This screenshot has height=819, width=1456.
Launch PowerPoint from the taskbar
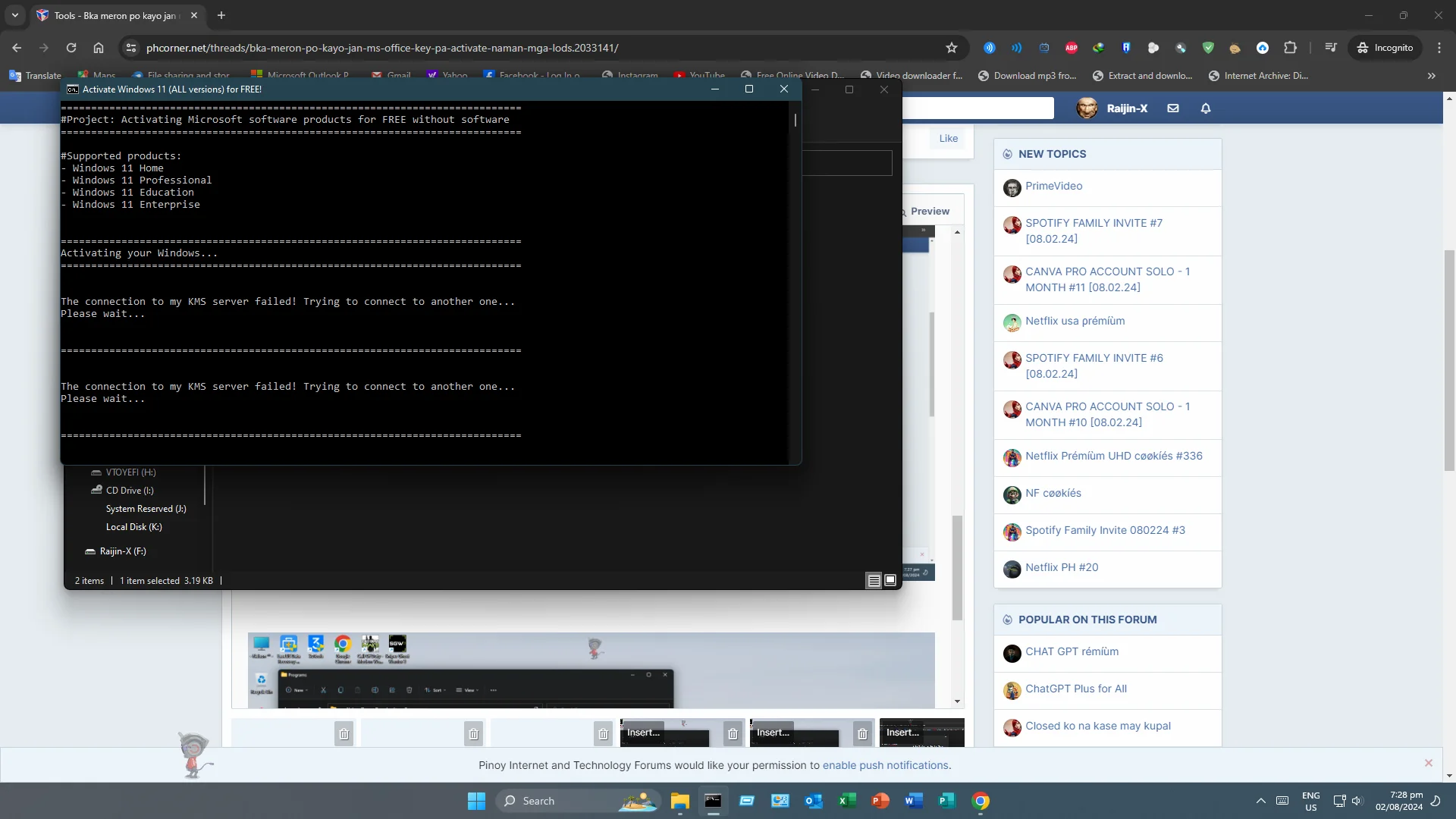point(880,801)
